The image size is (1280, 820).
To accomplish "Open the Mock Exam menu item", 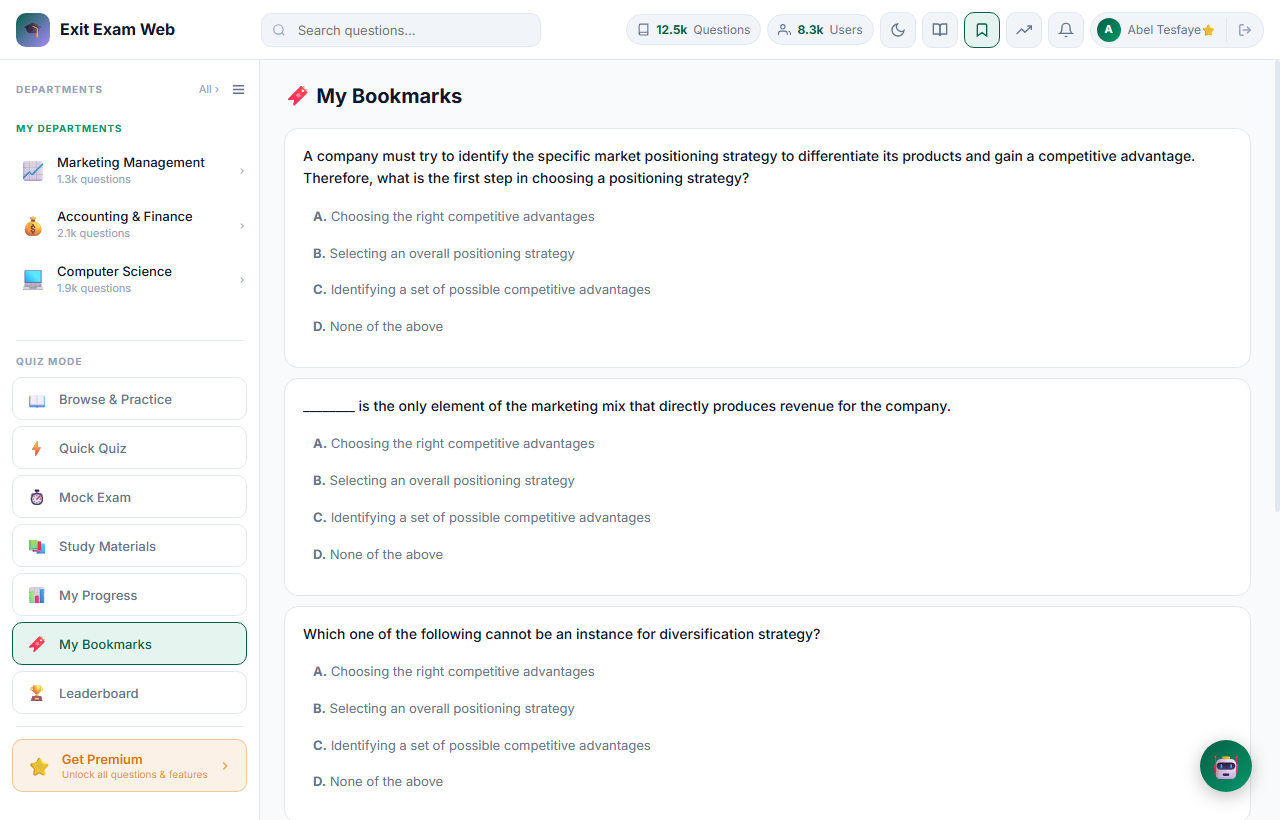I will tap(129, 497).
